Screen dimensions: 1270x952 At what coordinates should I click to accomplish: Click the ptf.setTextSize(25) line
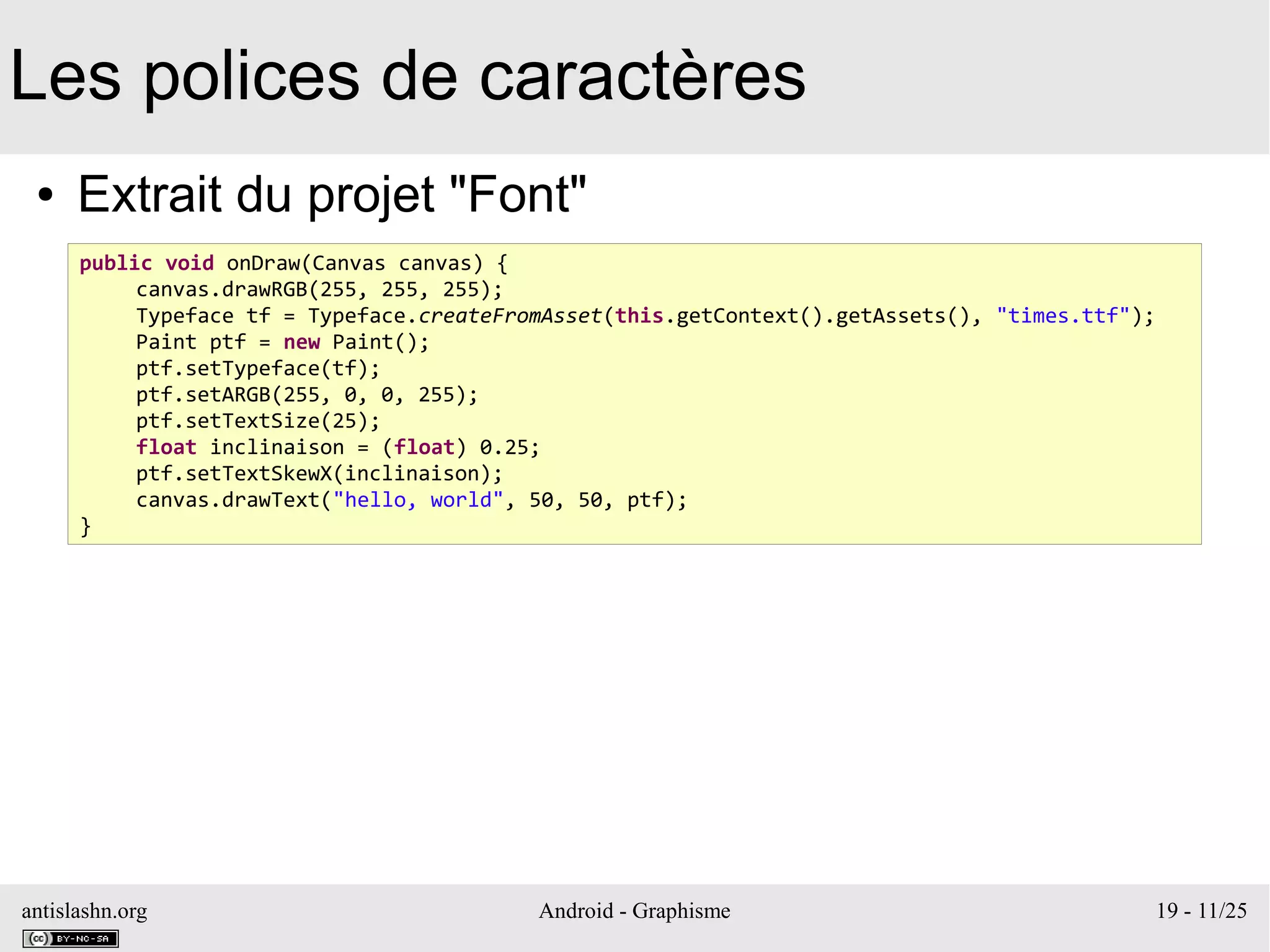pos(257,421)
